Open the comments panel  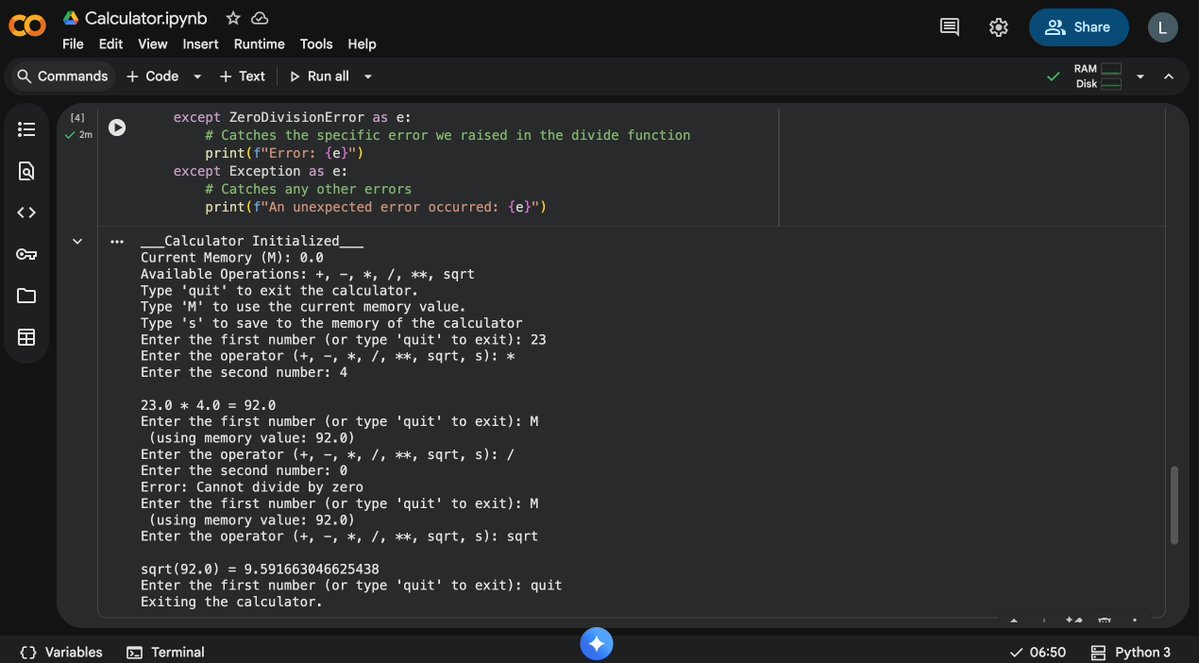click(948, 27)
